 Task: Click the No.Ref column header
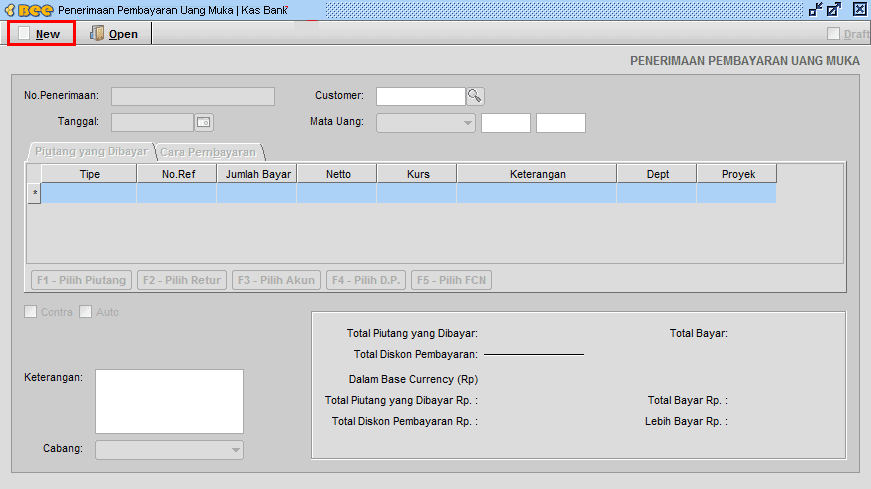(178, 174)
